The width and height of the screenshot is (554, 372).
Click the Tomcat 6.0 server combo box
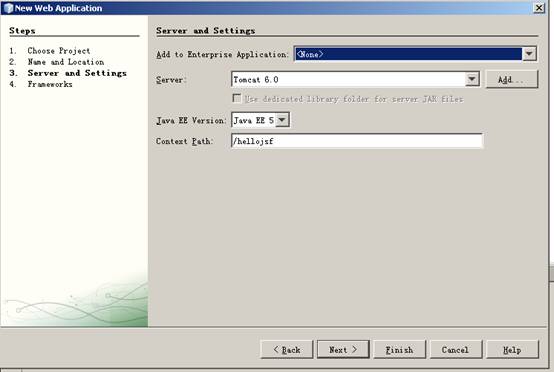[355, 79]
